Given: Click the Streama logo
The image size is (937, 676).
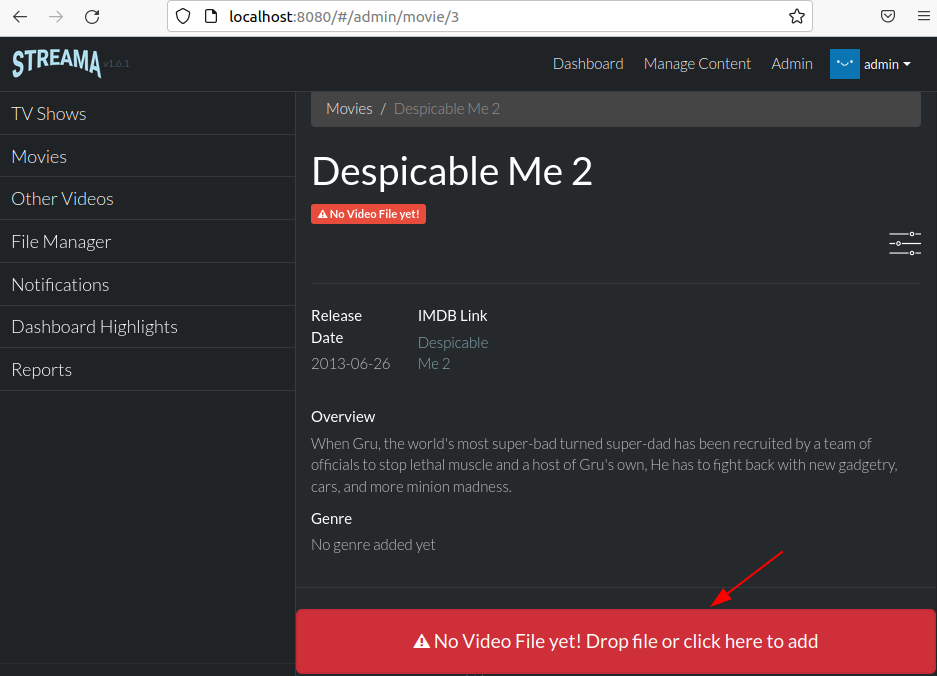Looking at the screenshot, I should (x=57, y=63).
